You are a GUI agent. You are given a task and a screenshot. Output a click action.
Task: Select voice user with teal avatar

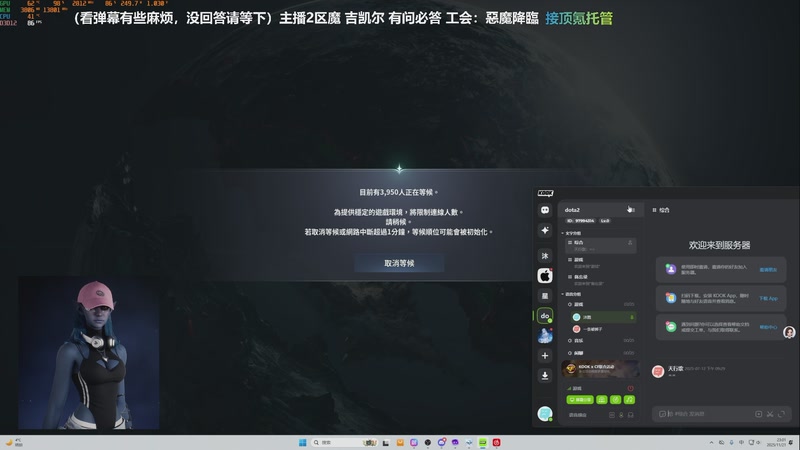coord(603,317)
